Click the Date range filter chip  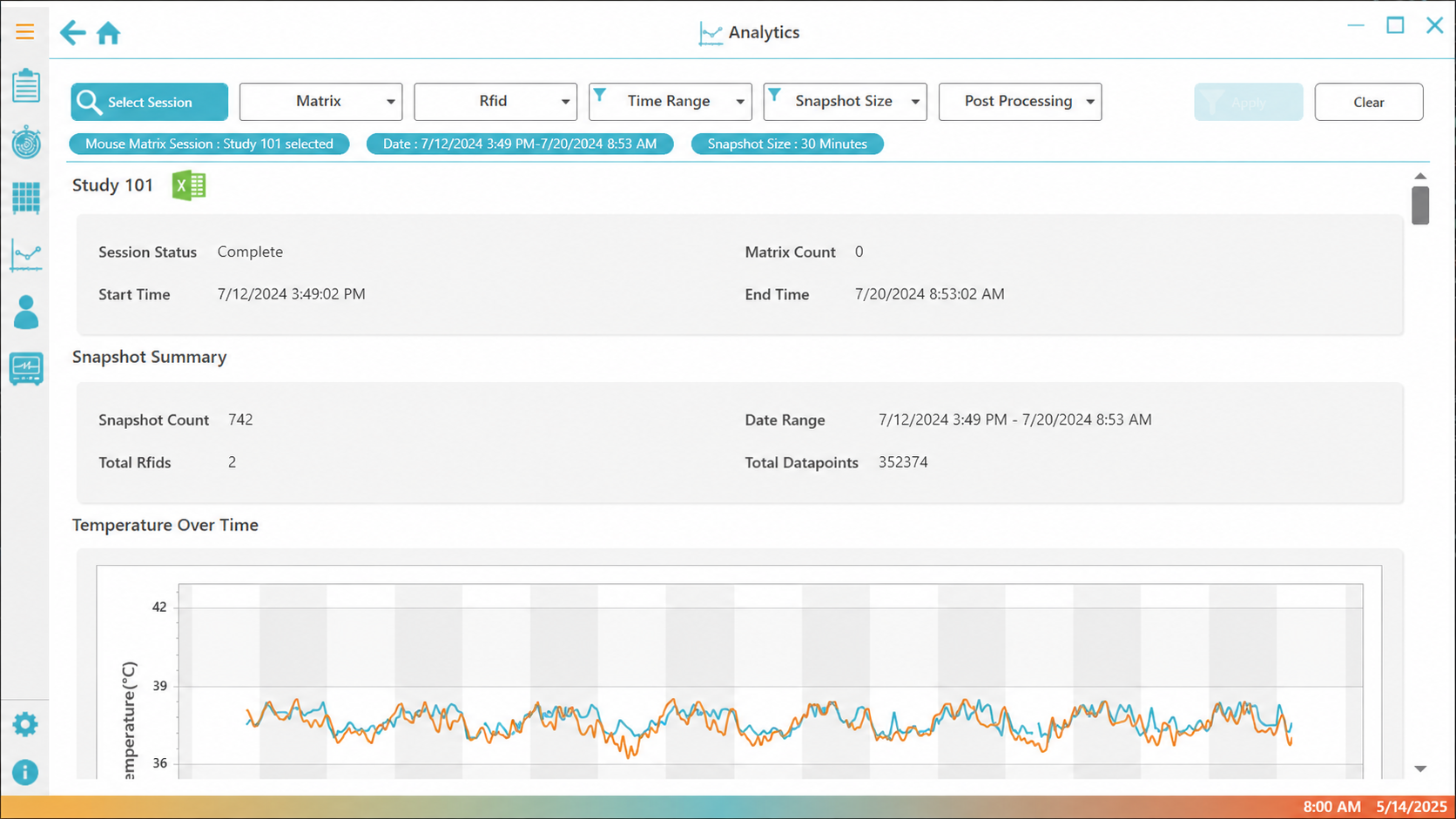tap(520, 144)
